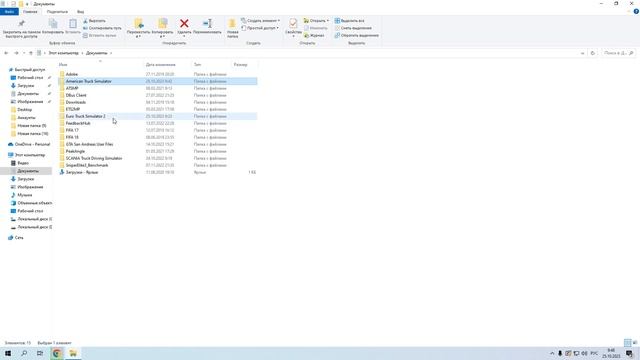Select Быстрый доступ in navigation pane

coord(29,70)
